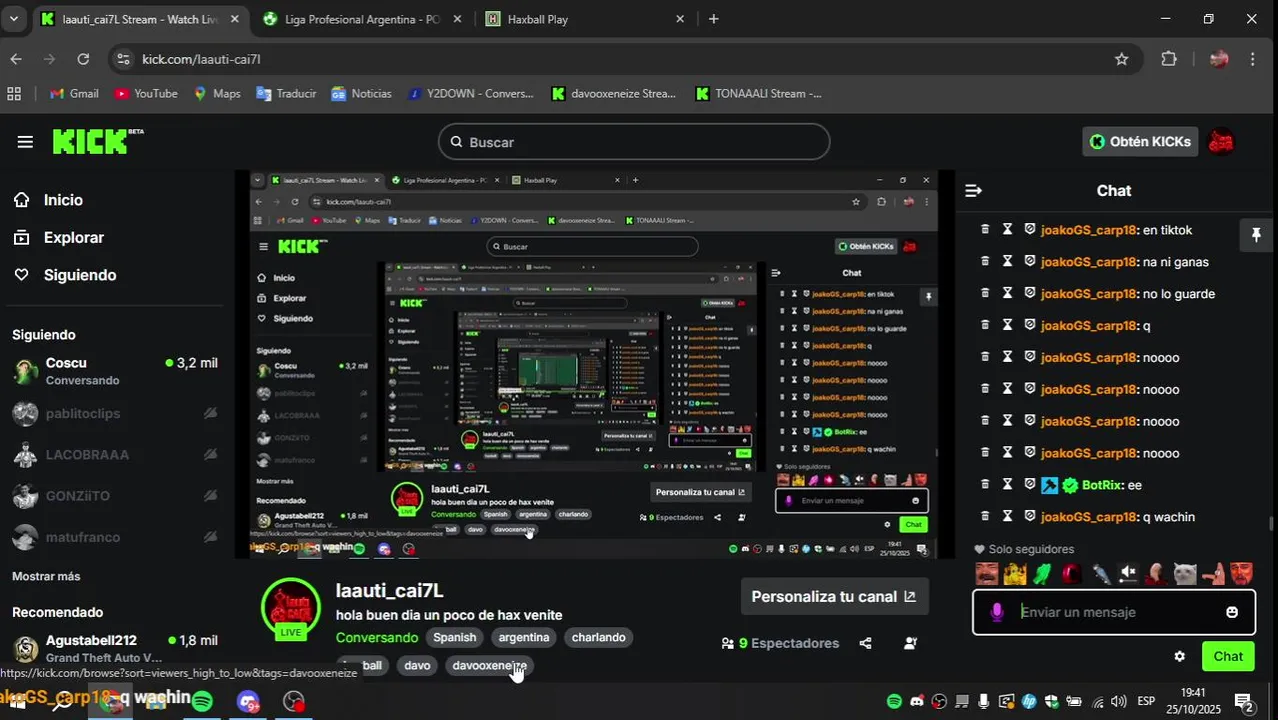Open the TONAAALI Stream bookmark
This screenshot has height=720, width=1278.
[758, 93]
